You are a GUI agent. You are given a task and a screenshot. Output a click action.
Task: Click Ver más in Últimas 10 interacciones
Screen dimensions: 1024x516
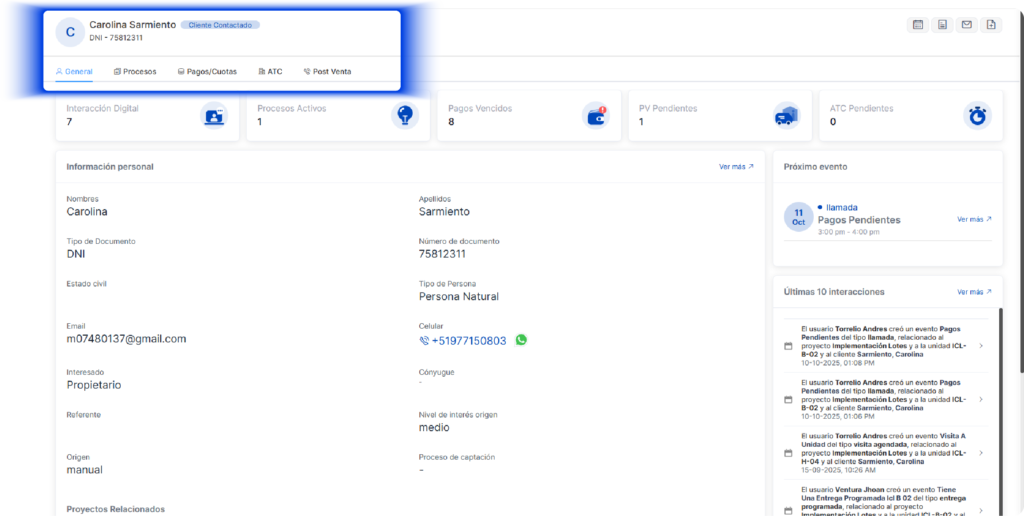pyautogui.click(x=974, y=292)
